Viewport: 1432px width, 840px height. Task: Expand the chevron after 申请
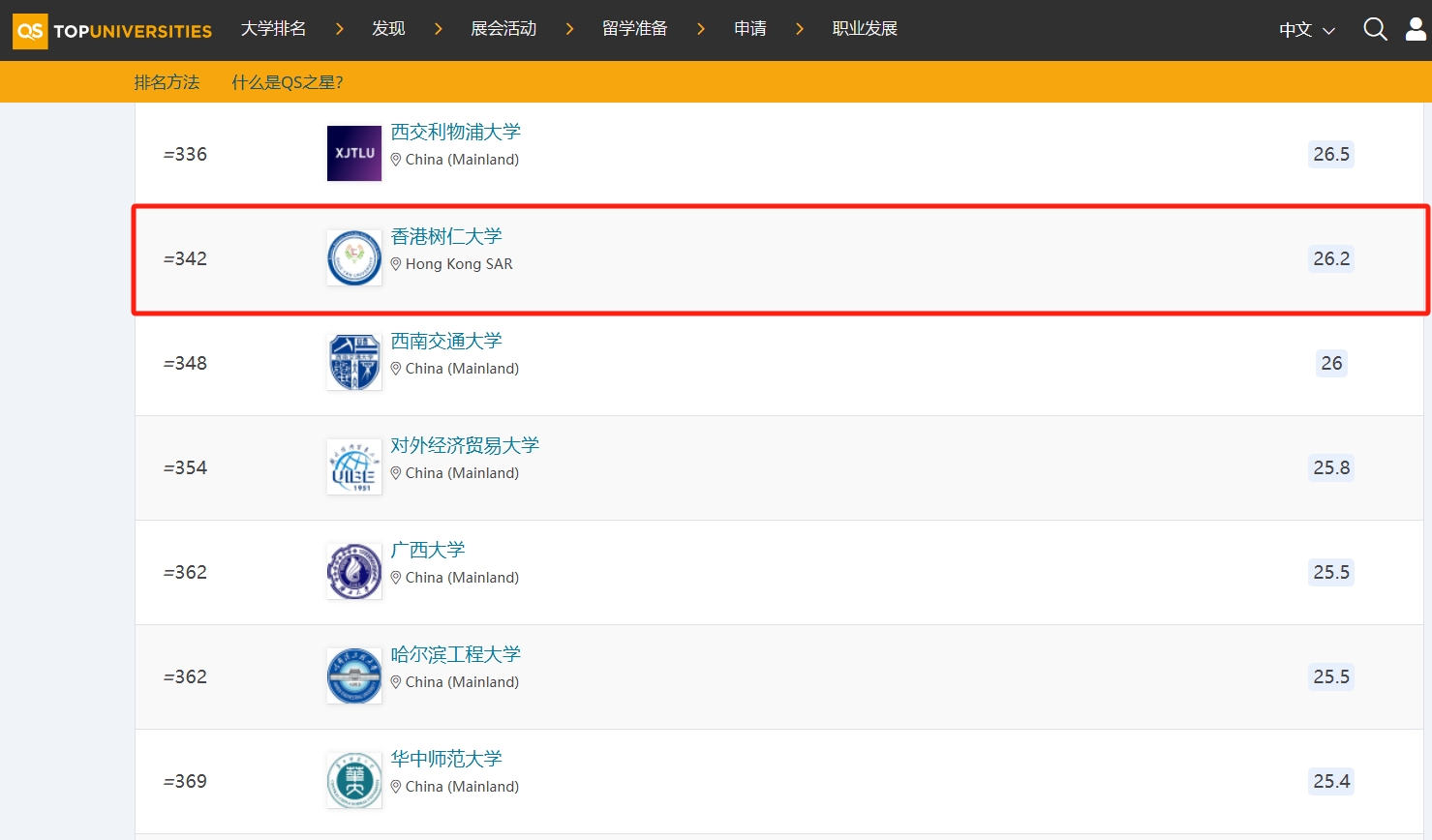point(799,29)
